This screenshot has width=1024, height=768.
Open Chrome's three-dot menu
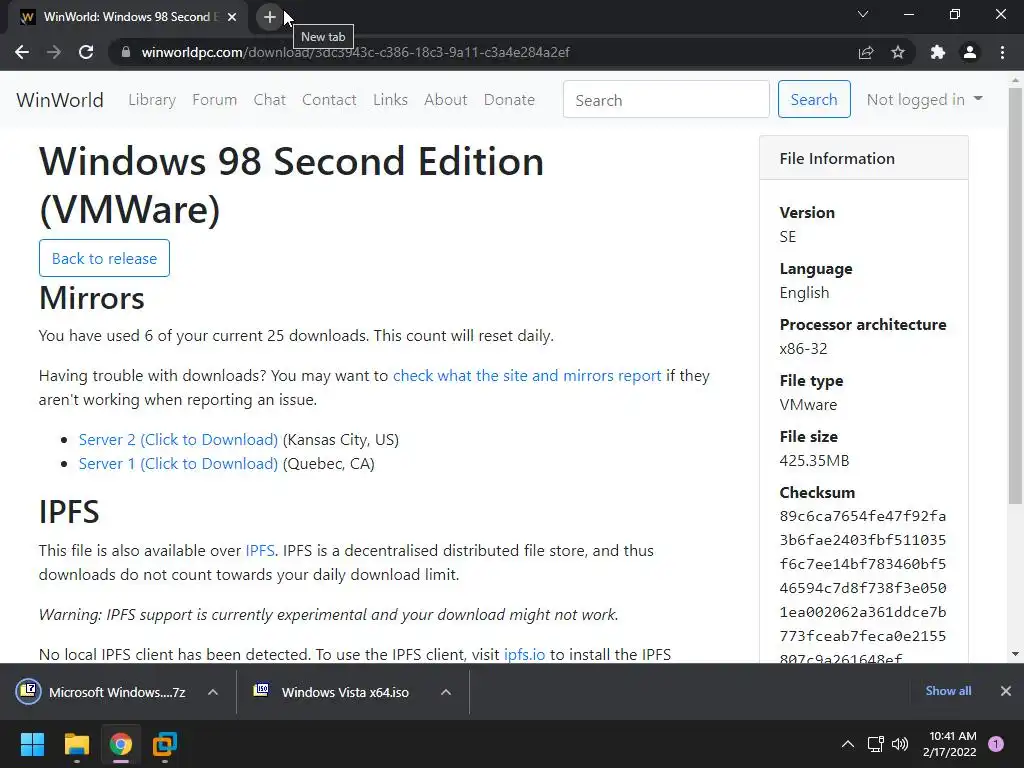tap(1002, 52)
